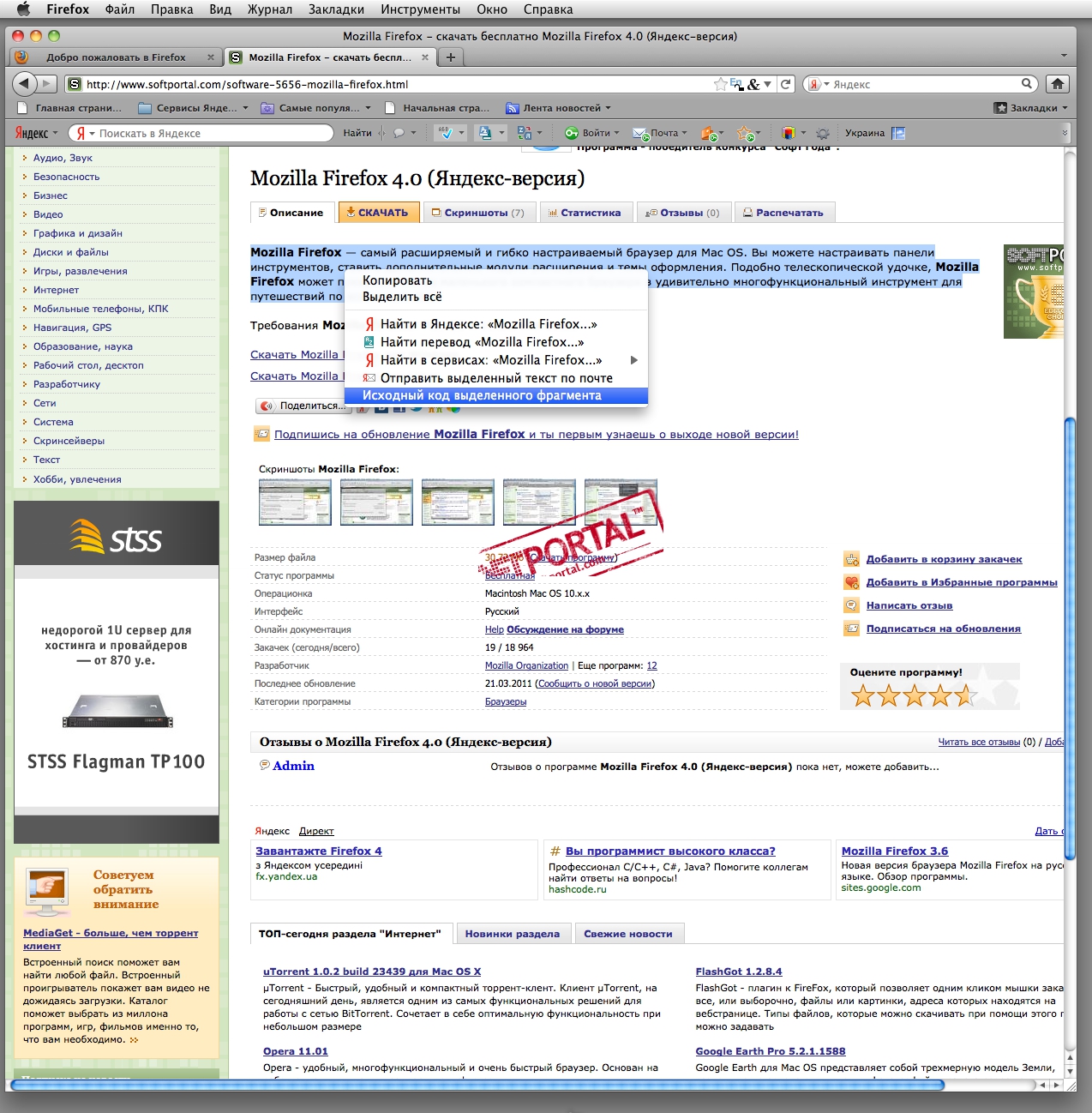Expand the address bar history dropdown arrow
Screen dimensions: 1092x1113
pyautogui.click(x=767, y=84)
